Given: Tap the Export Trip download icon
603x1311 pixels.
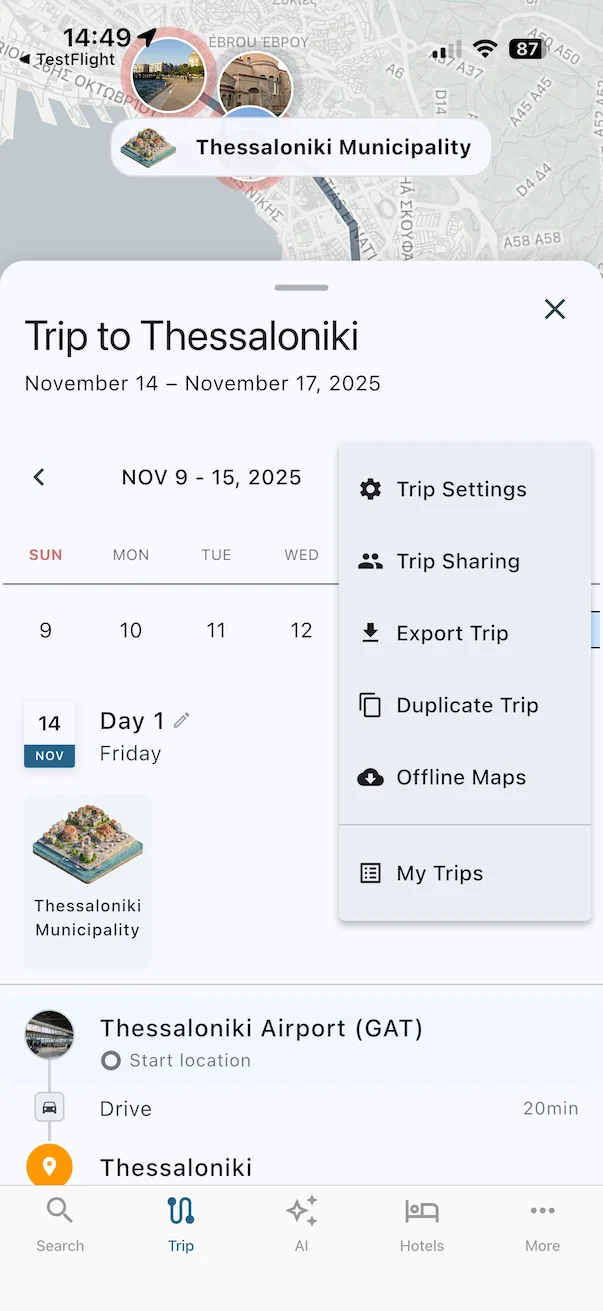Looking at the screenshot, I should [x=370, y=633].
